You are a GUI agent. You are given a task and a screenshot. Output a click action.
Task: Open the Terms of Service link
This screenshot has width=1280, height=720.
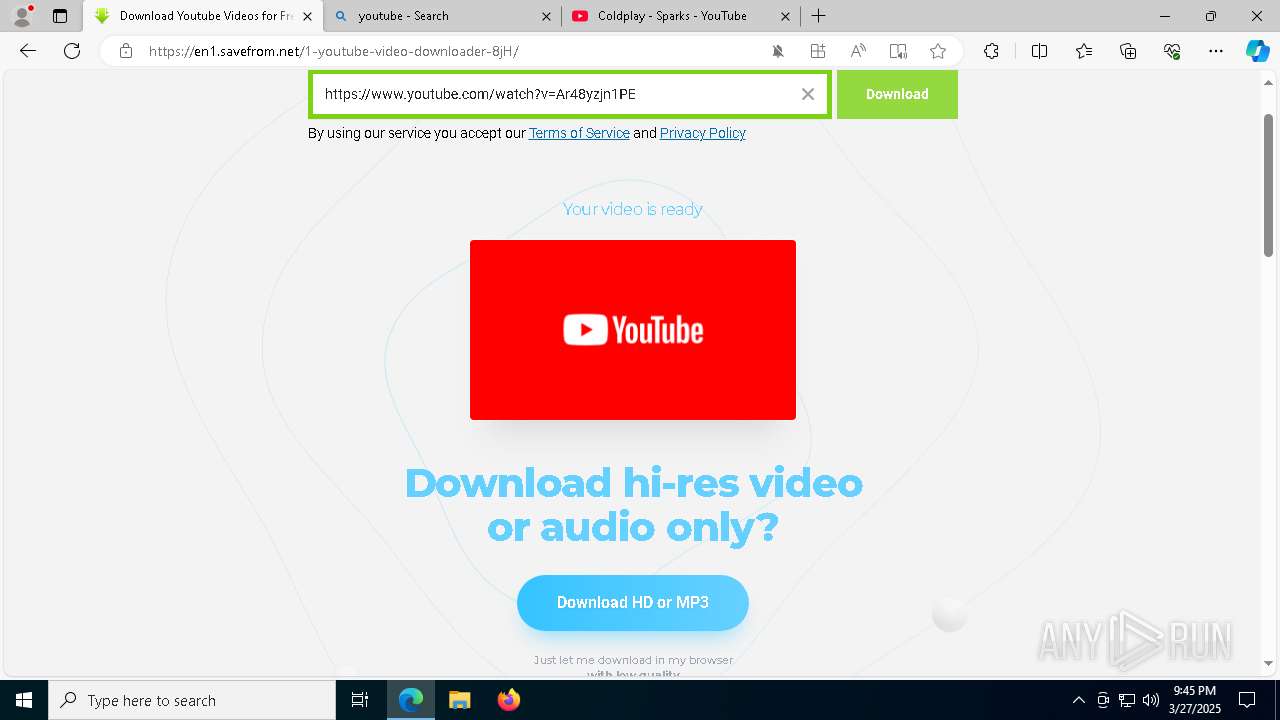579,133
